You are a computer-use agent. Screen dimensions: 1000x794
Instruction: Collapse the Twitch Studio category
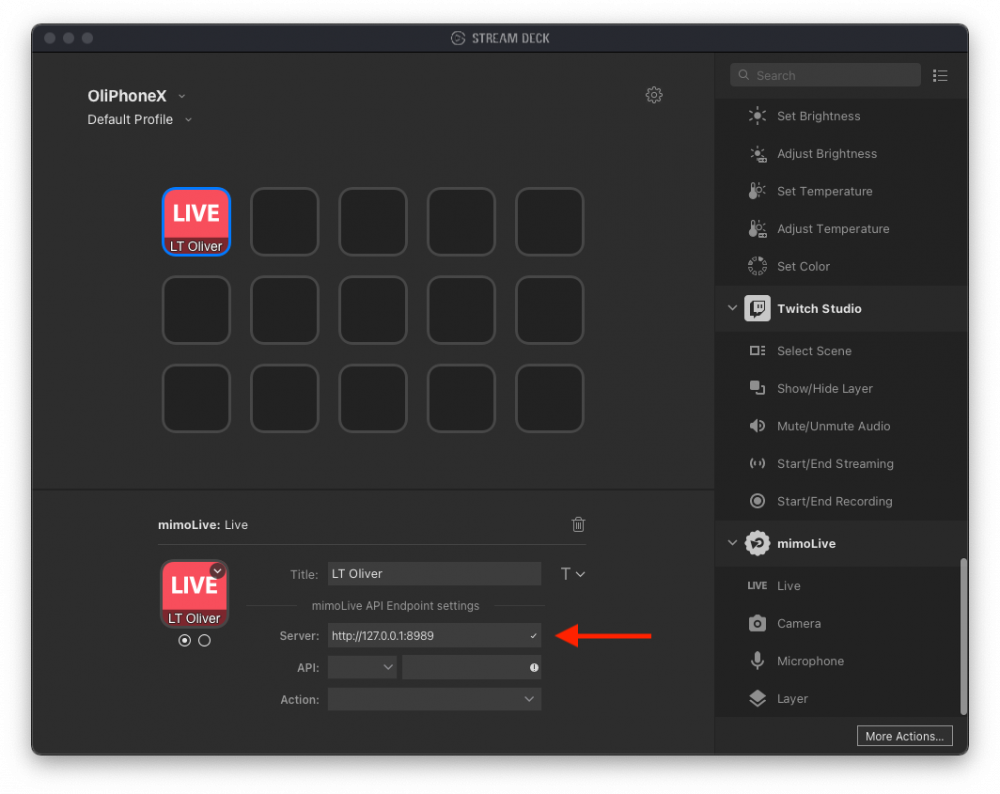click(732, 308)
